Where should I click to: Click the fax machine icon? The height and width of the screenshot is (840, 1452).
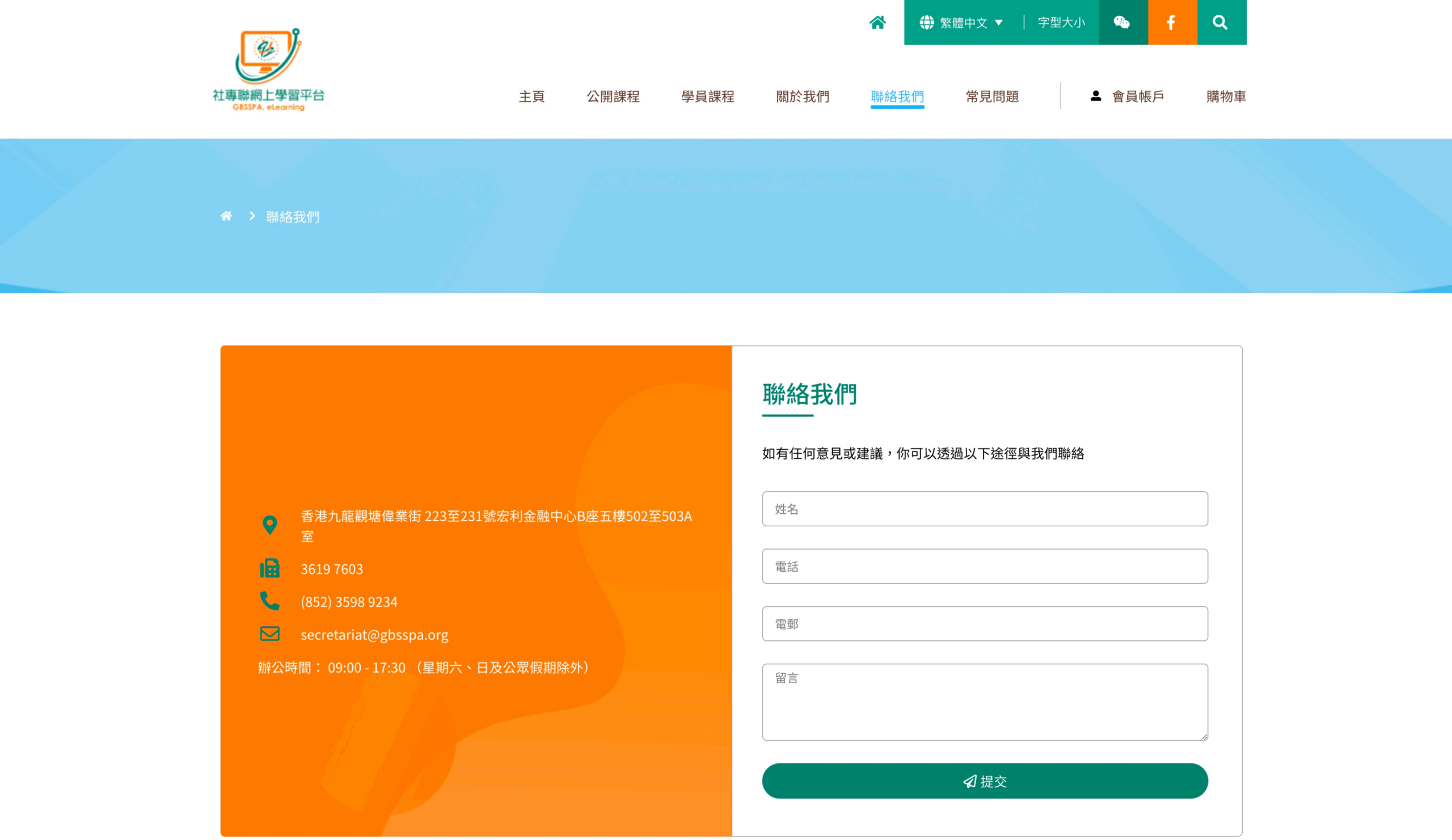click(x=269, y=568)
